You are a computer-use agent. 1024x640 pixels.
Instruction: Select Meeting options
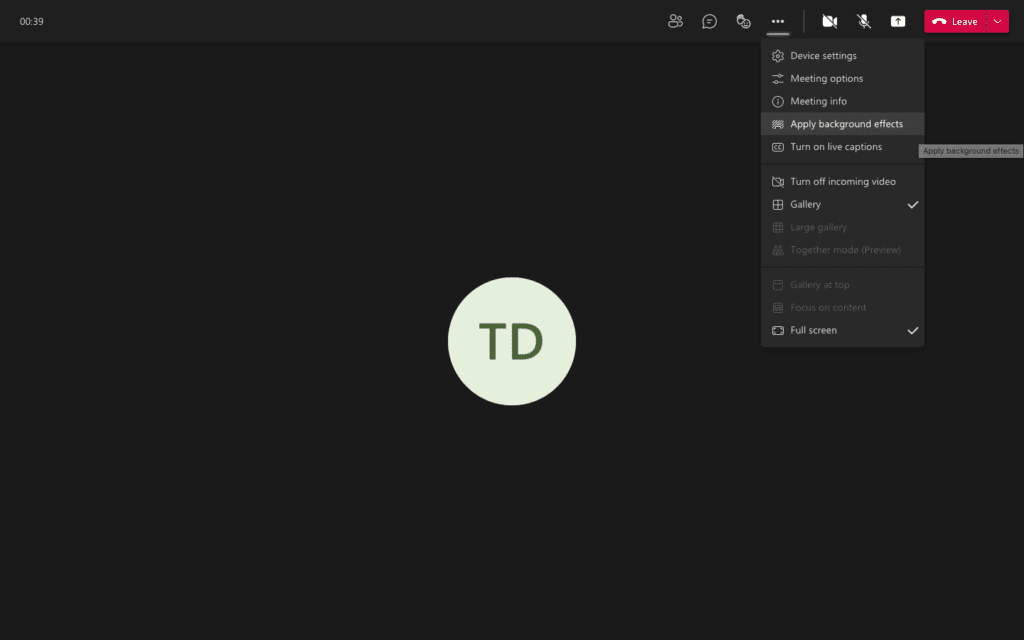point(827,78)
